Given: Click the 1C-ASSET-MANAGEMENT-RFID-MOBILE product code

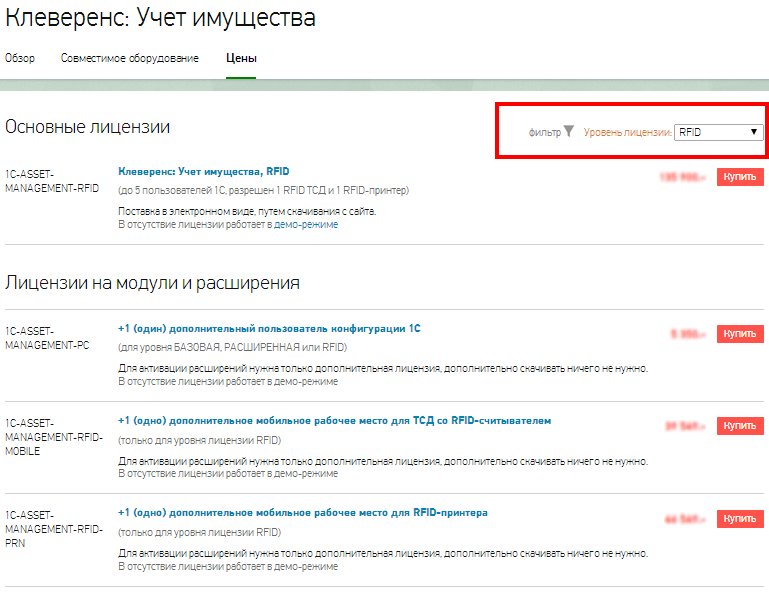Looking at the screenshot, I should 54,437.
